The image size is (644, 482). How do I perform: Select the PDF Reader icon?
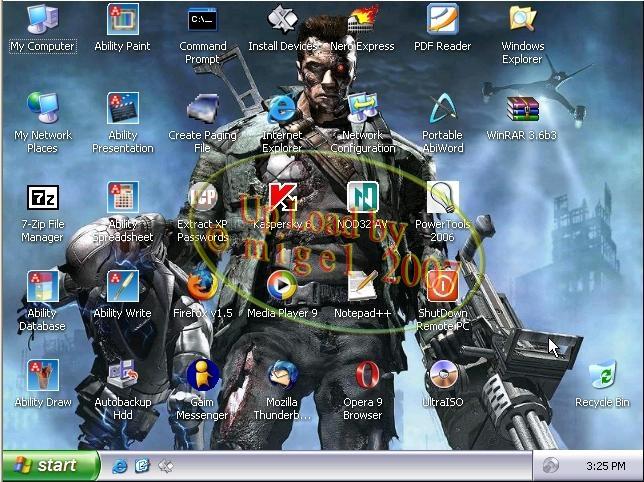tap(442, 20)
